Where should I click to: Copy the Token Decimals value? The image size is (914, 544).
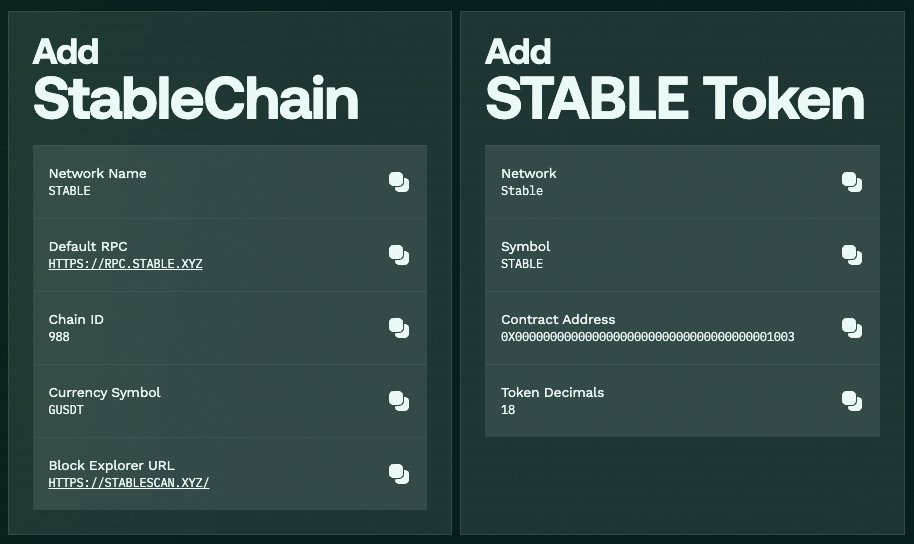pos(852,401)
